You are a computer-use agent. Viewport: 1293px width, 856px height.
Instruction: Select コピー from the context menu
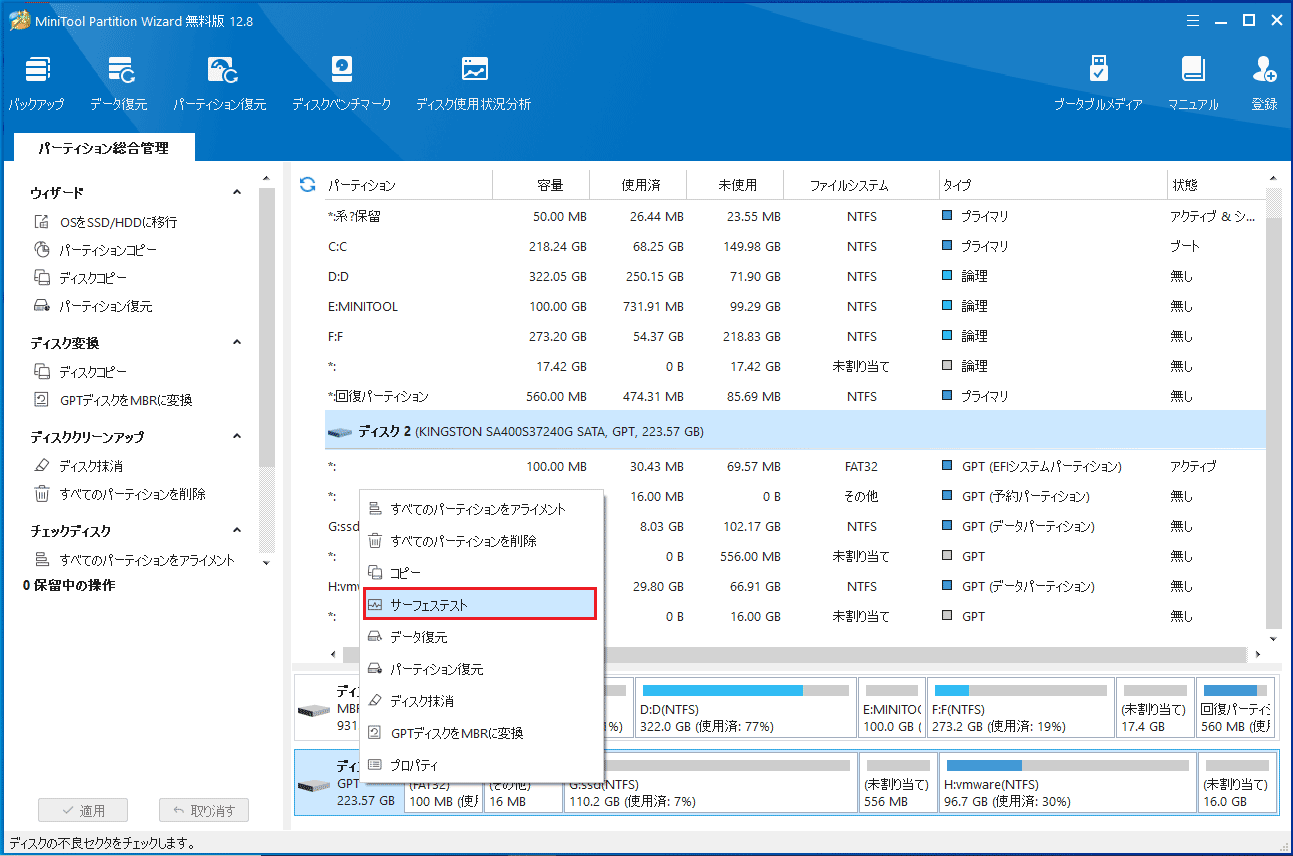[x=481, y=573]
